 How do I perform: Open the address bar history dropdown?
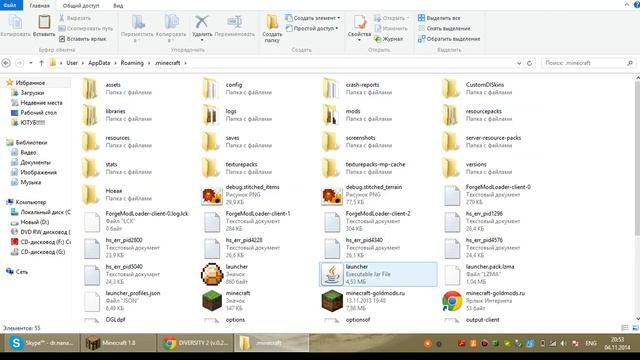(x=519, y=63)
